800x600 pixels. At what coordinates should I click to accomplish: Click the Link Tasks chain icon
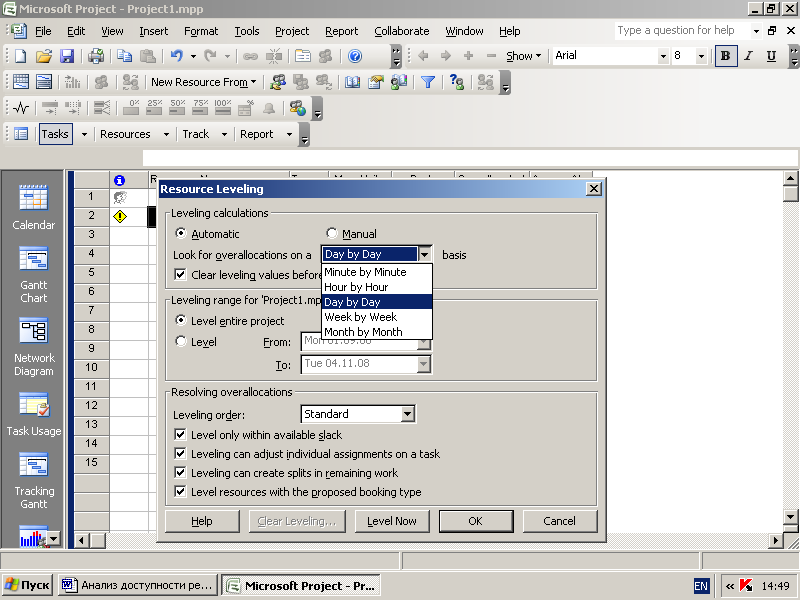tap(250, 56)
